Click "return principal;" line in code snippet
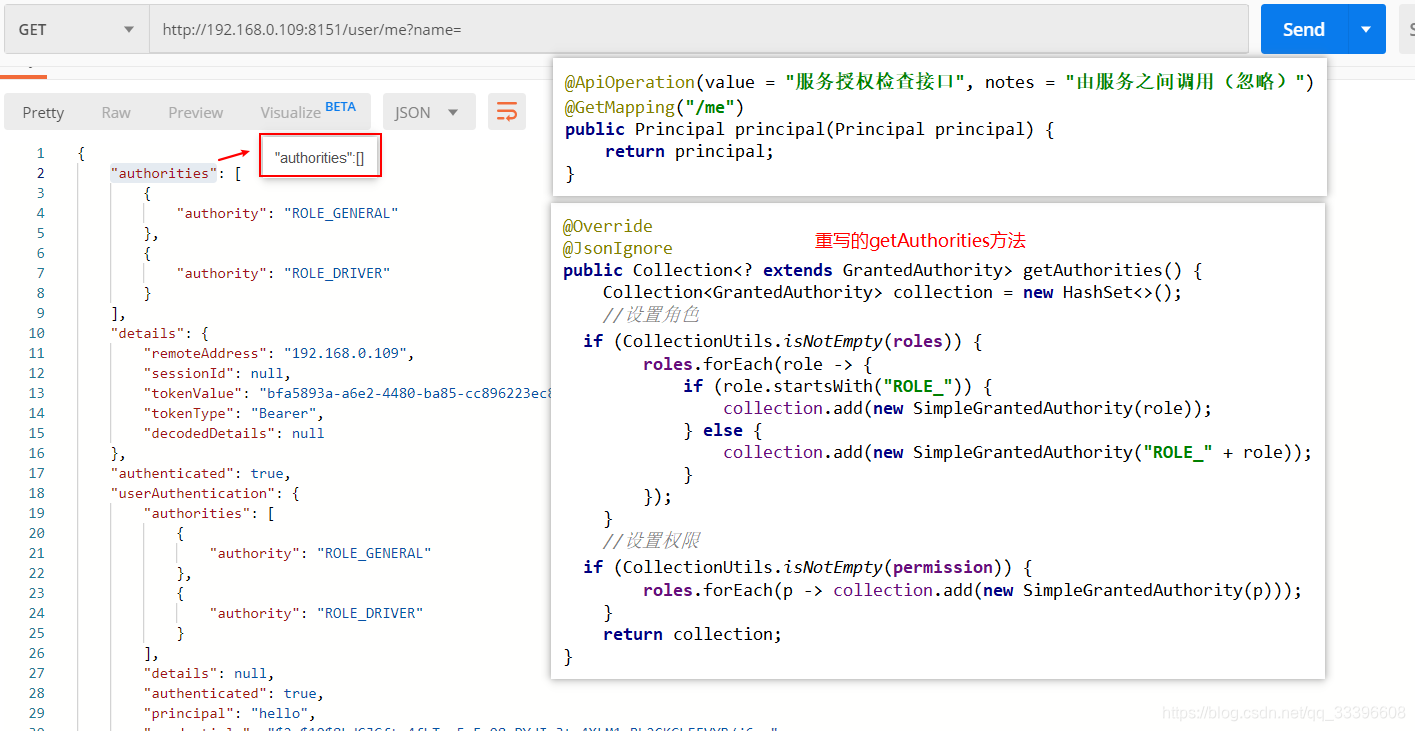This screenshot has width=1415, height=731. (x=689, y=151)
